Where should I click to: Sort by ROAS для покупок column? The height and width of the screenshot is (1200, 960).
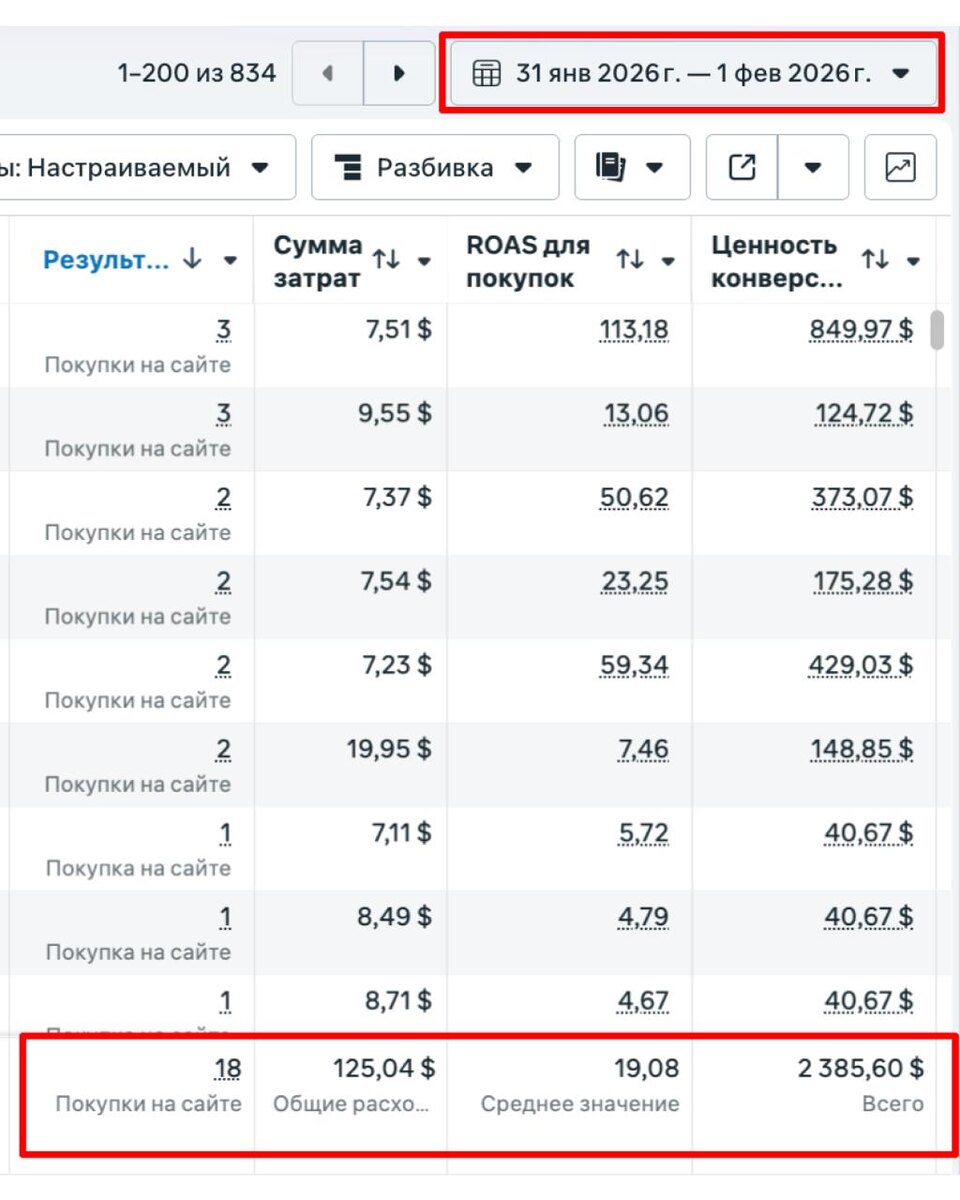point(630,260)
